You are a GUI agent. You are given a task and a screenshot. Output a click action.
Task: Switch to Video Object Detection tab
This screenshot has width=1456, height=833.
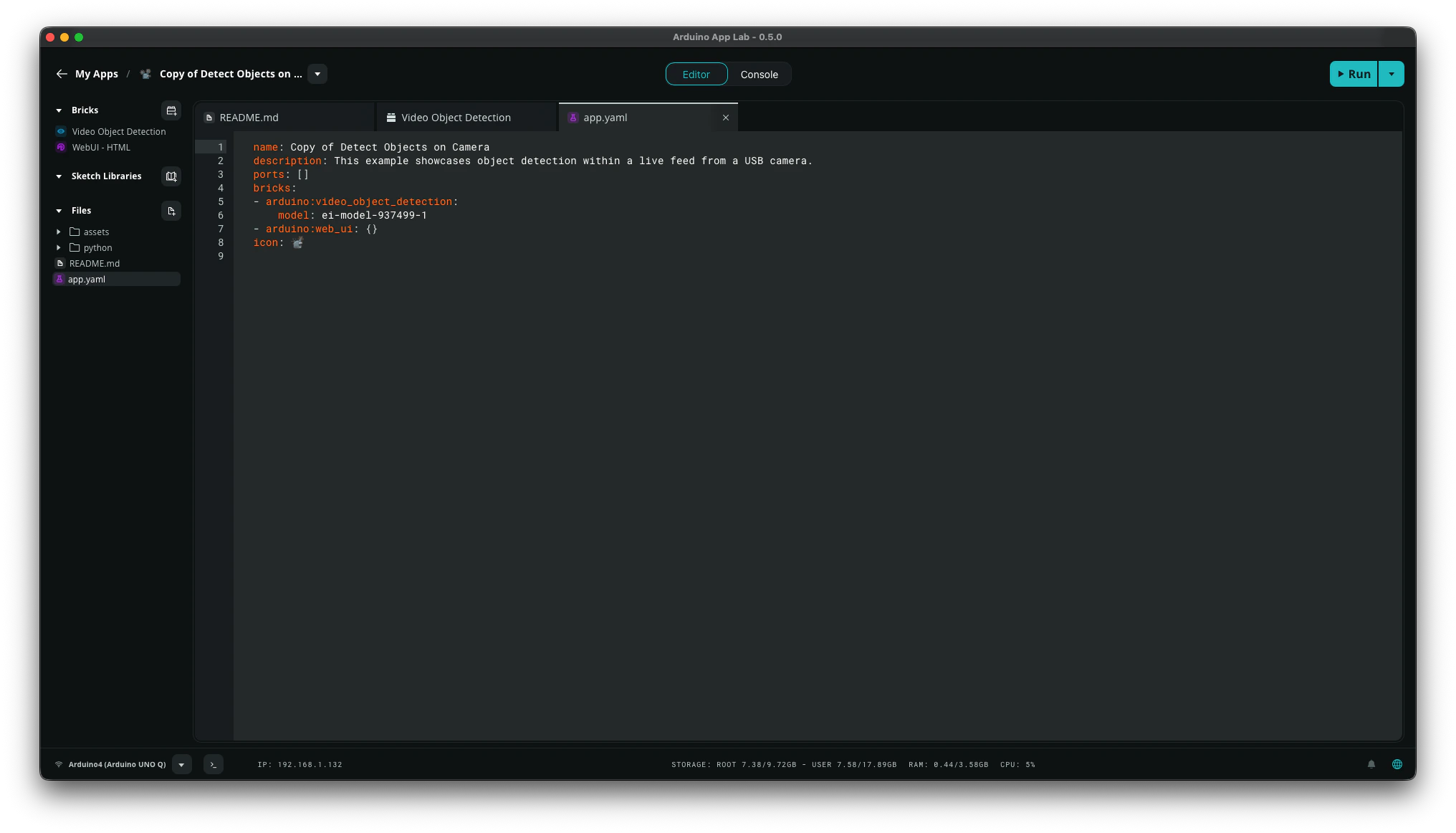pos(456,118)
